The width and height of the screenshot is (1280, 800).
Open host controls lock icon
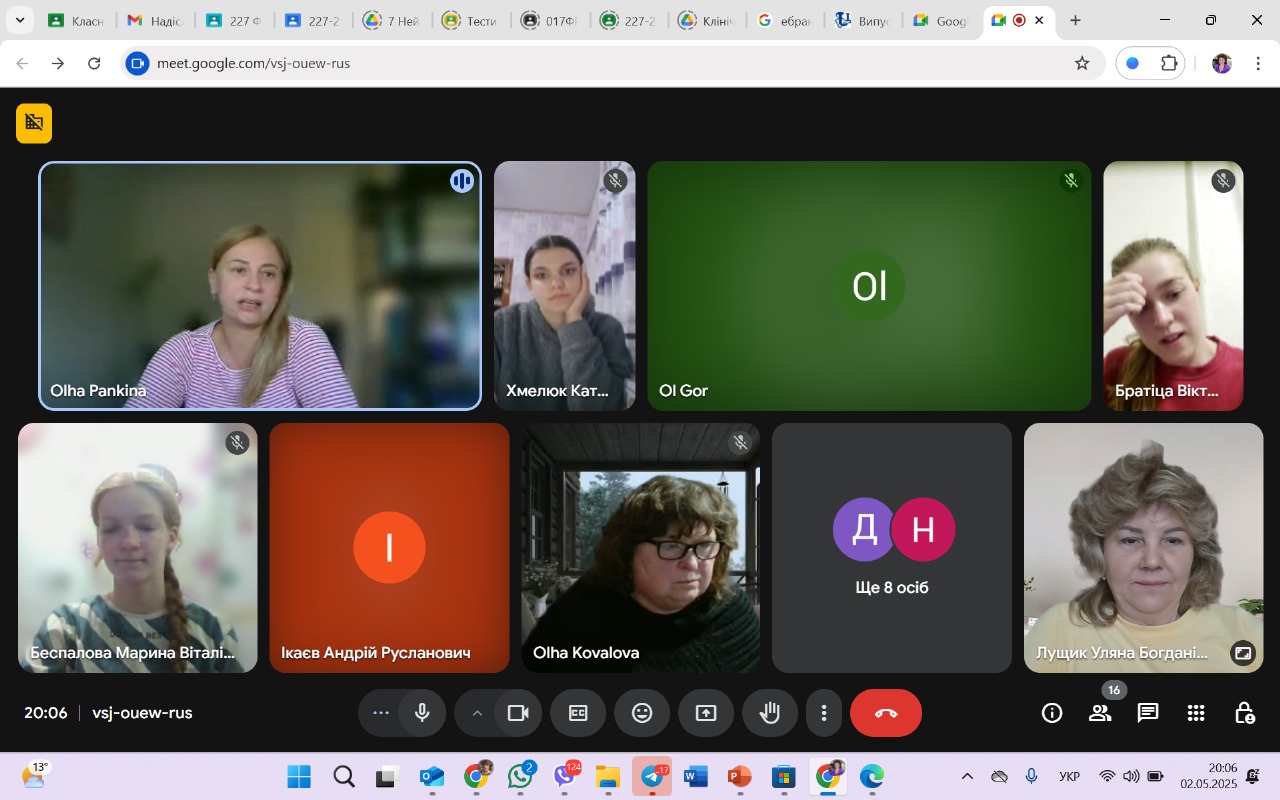1244,713
